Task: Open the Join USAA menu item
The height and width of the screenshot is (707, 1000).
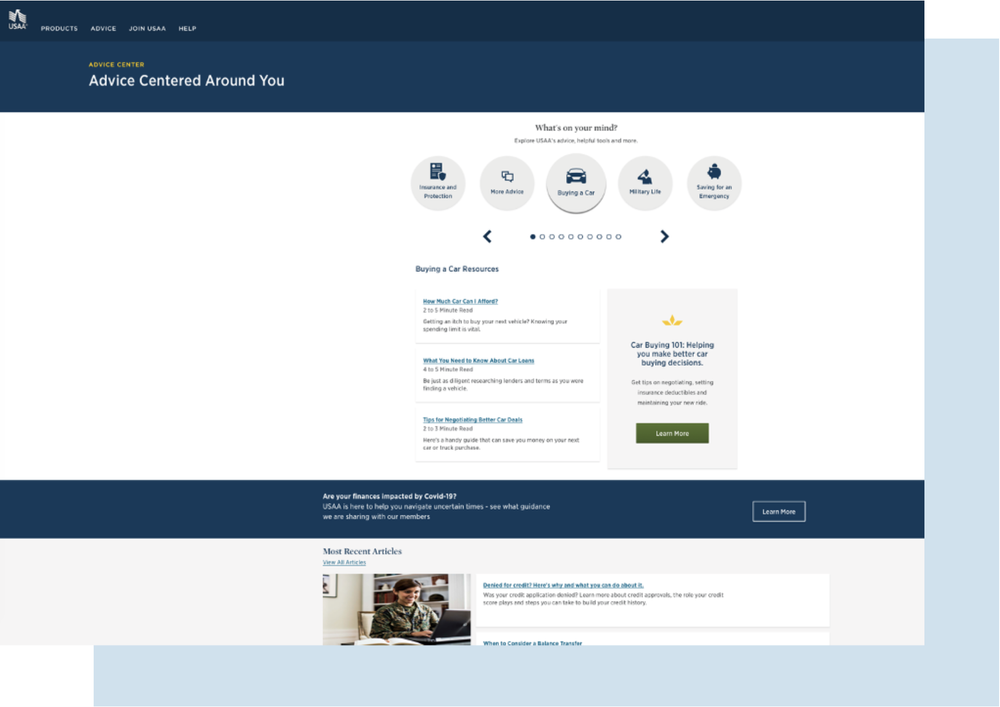Action: [x=147, y=29]
